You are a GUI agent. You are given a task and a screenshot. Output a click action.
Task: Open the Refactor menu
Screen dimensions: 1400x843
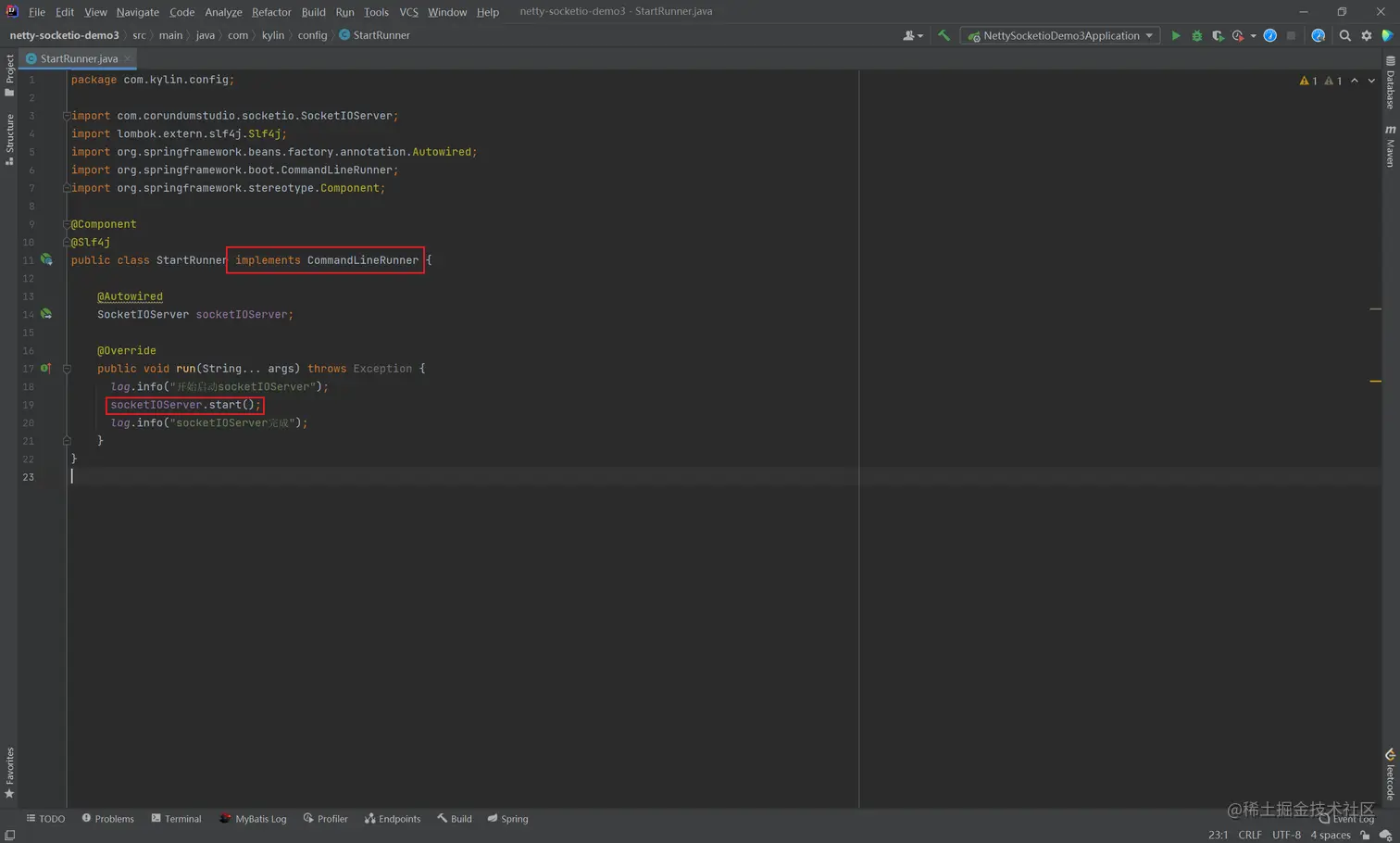point(271,12)
